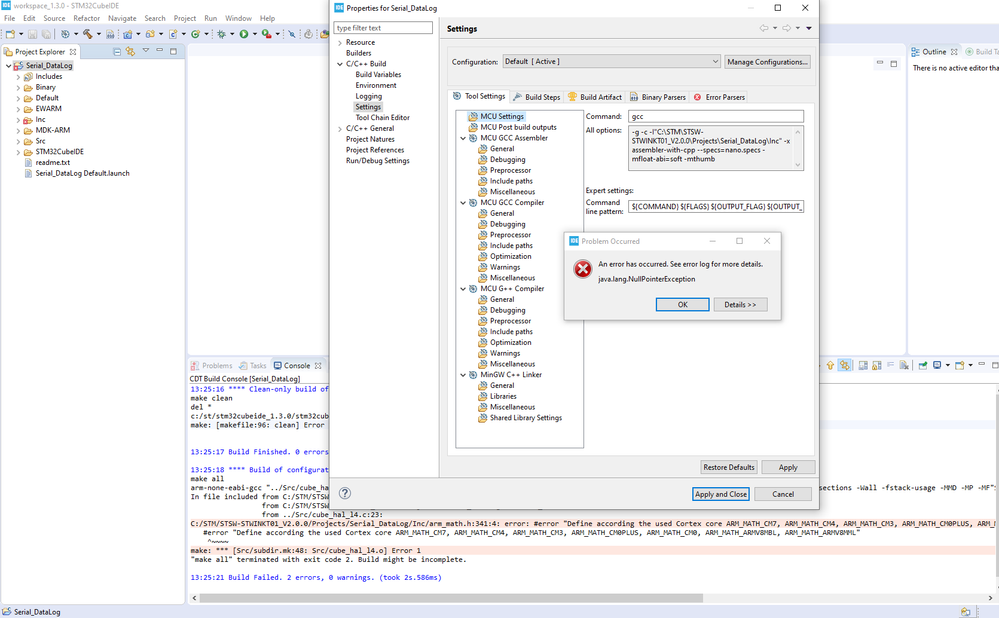This screenshot has width=999, height=618.
Task: Open the Window menu
Action: tap(238, 18)
